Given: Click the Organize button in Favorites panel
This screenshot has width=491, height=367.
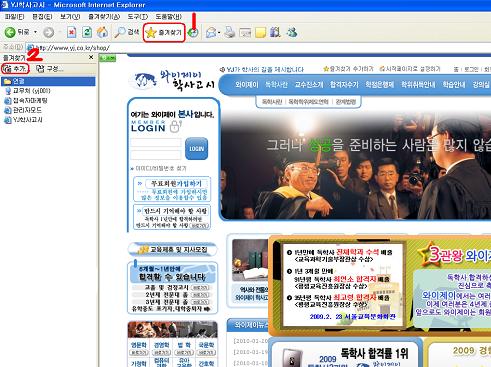Looking at the screenshot, I should point(50,69).
